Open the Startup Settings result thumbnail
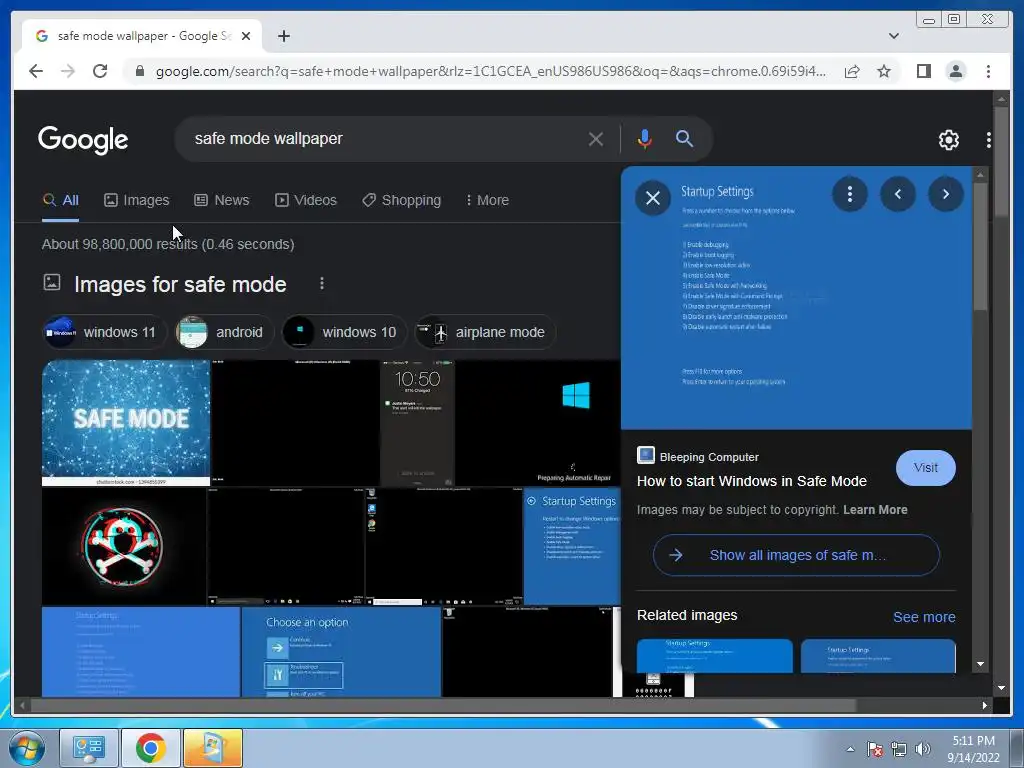The height and width of the screenshot is (768, 1024). point(572,547)
